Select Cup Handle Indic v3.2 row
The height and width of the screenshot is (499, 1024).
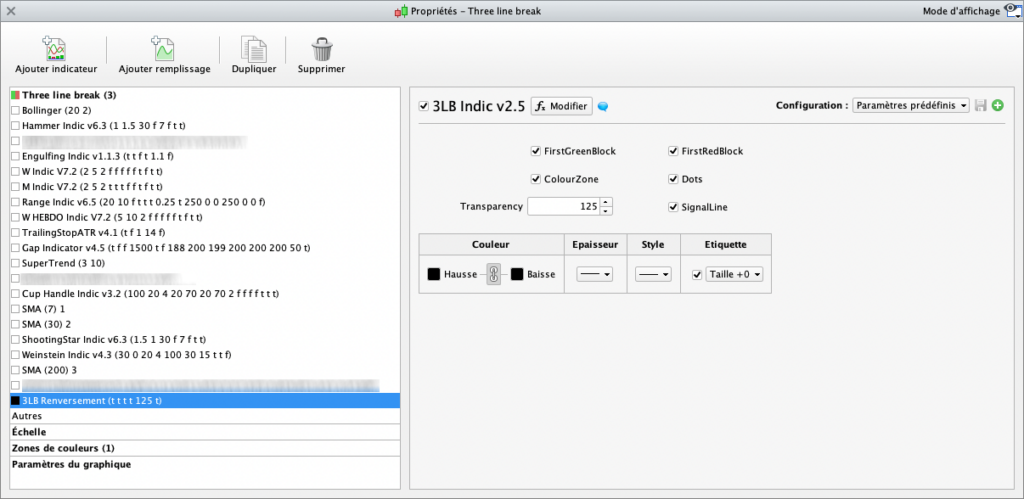click(x=204, y=294)
